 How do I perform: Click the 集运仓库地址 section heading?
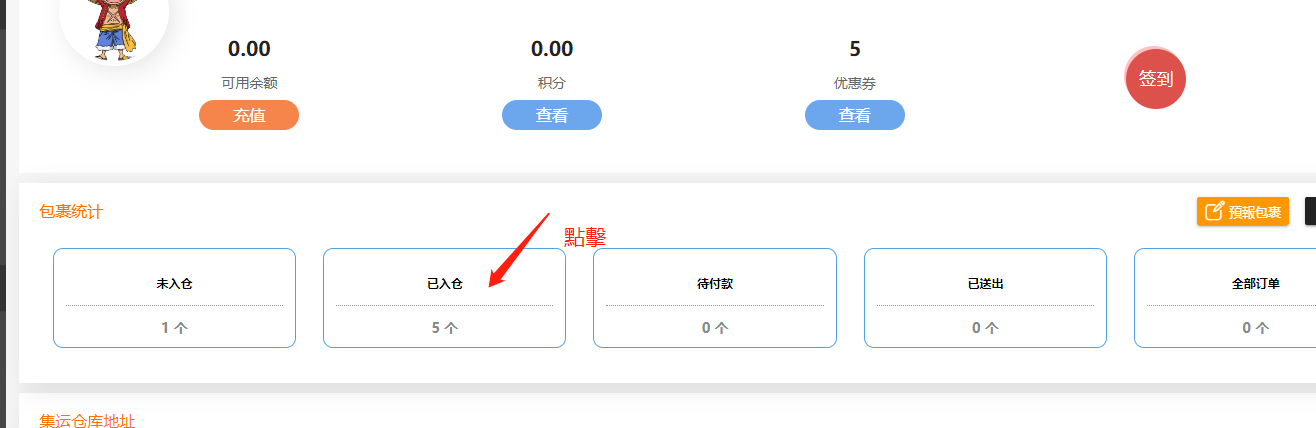pyautogui.click(x=87, y=420)
